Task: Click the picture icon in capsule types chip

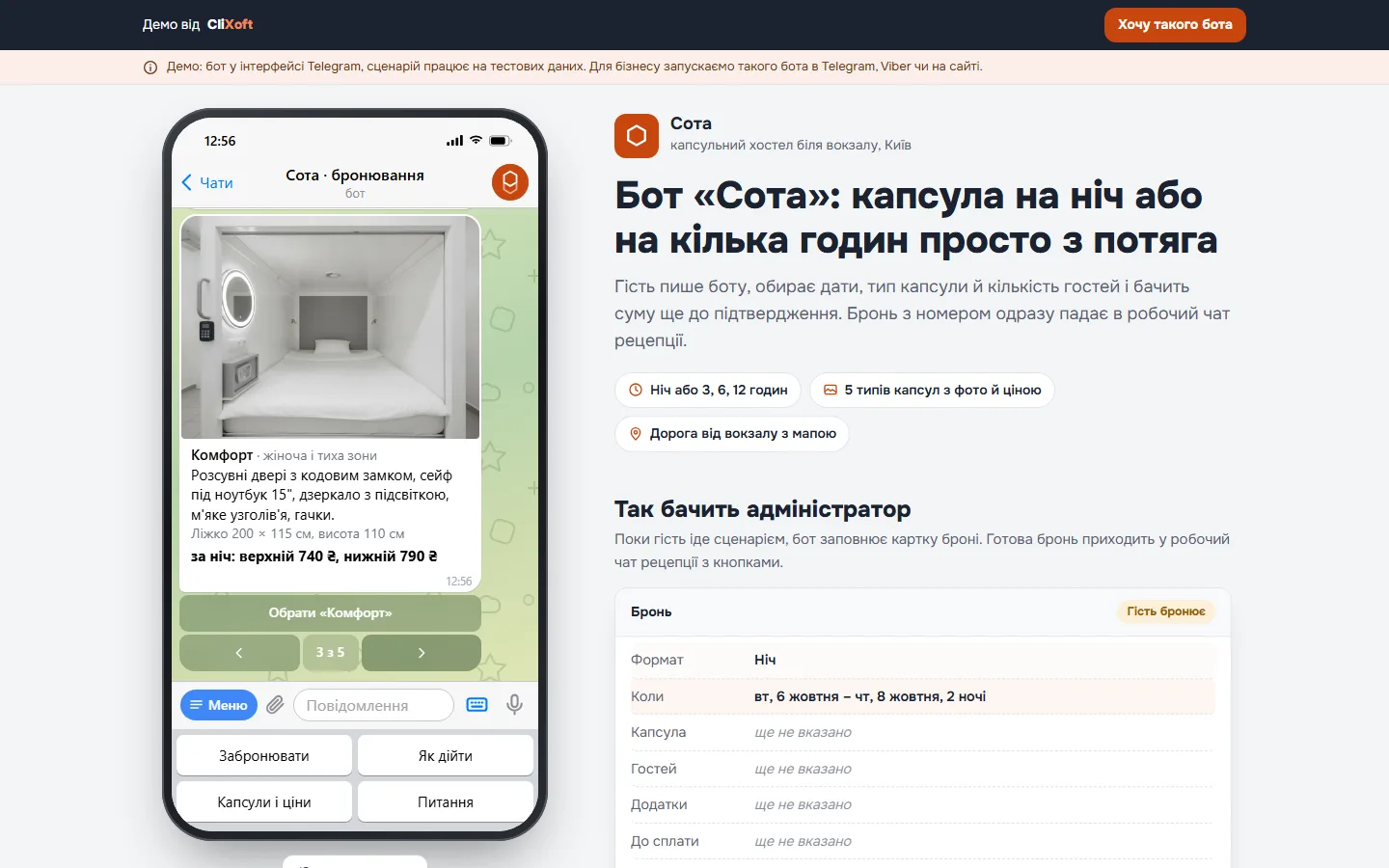Action: coord(831,391)
